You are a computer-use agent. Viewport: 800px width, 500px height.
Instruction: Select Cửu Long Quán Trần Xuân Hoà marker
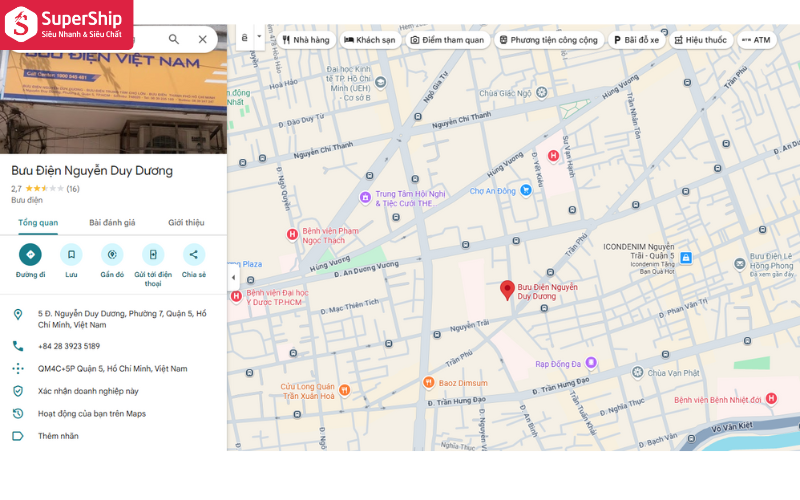pyautogui.click(x=345, y=390)
